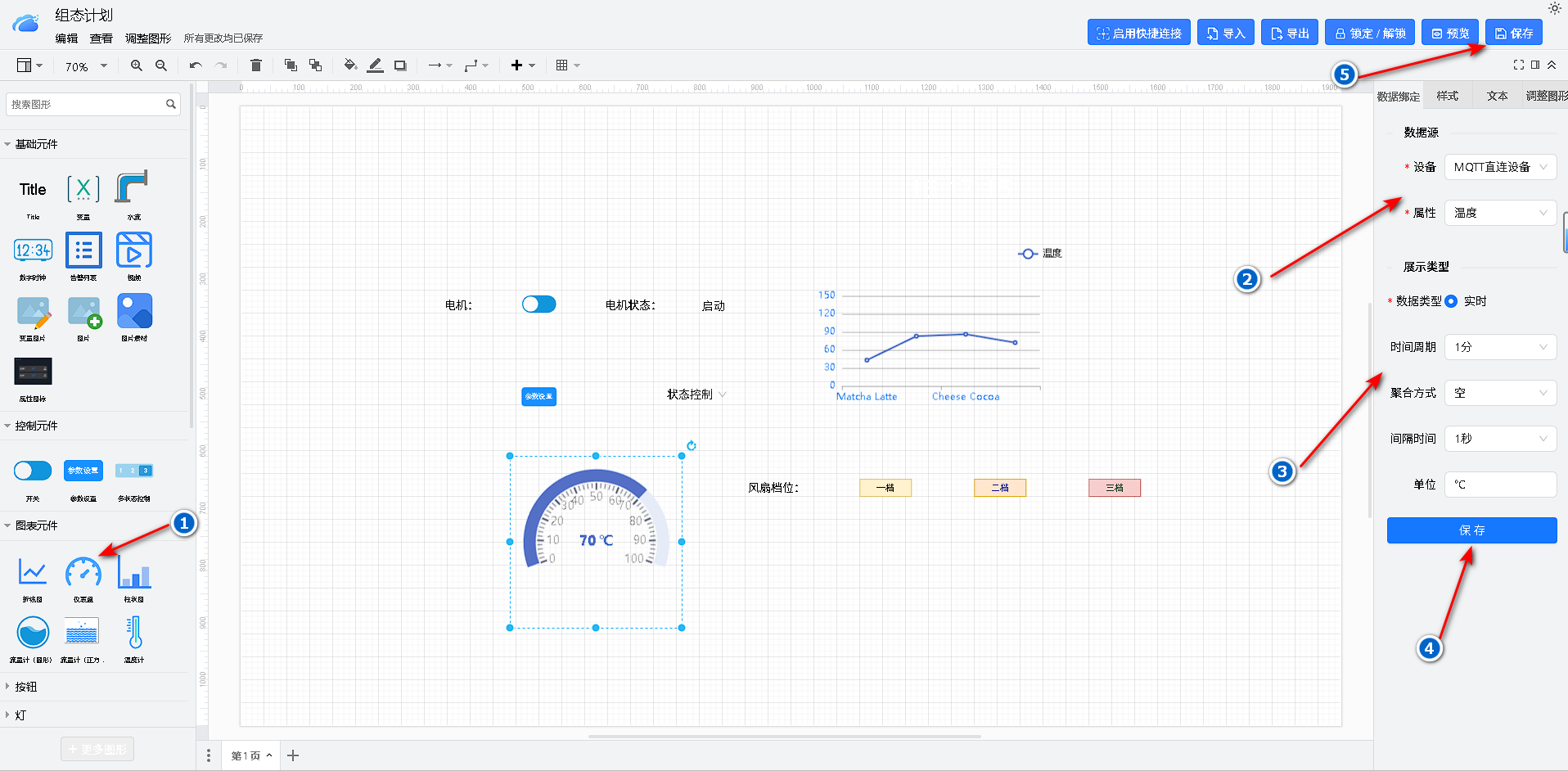Open the 设备 device dropdown
The image size is (1568, 771).
coord(1499,167)
